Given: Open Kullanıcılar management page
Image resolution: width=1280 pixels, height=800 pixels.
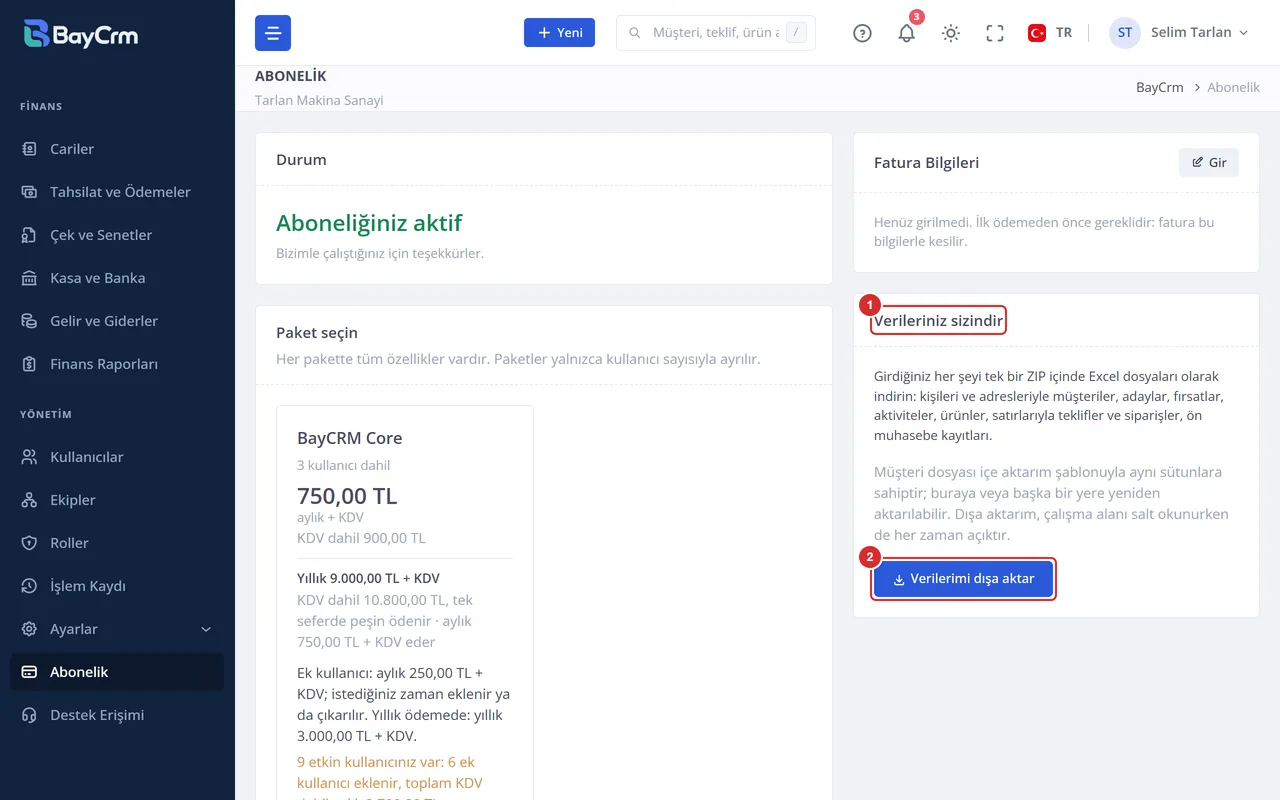Looking at the screenshot, I should click(x=117, y=457).
